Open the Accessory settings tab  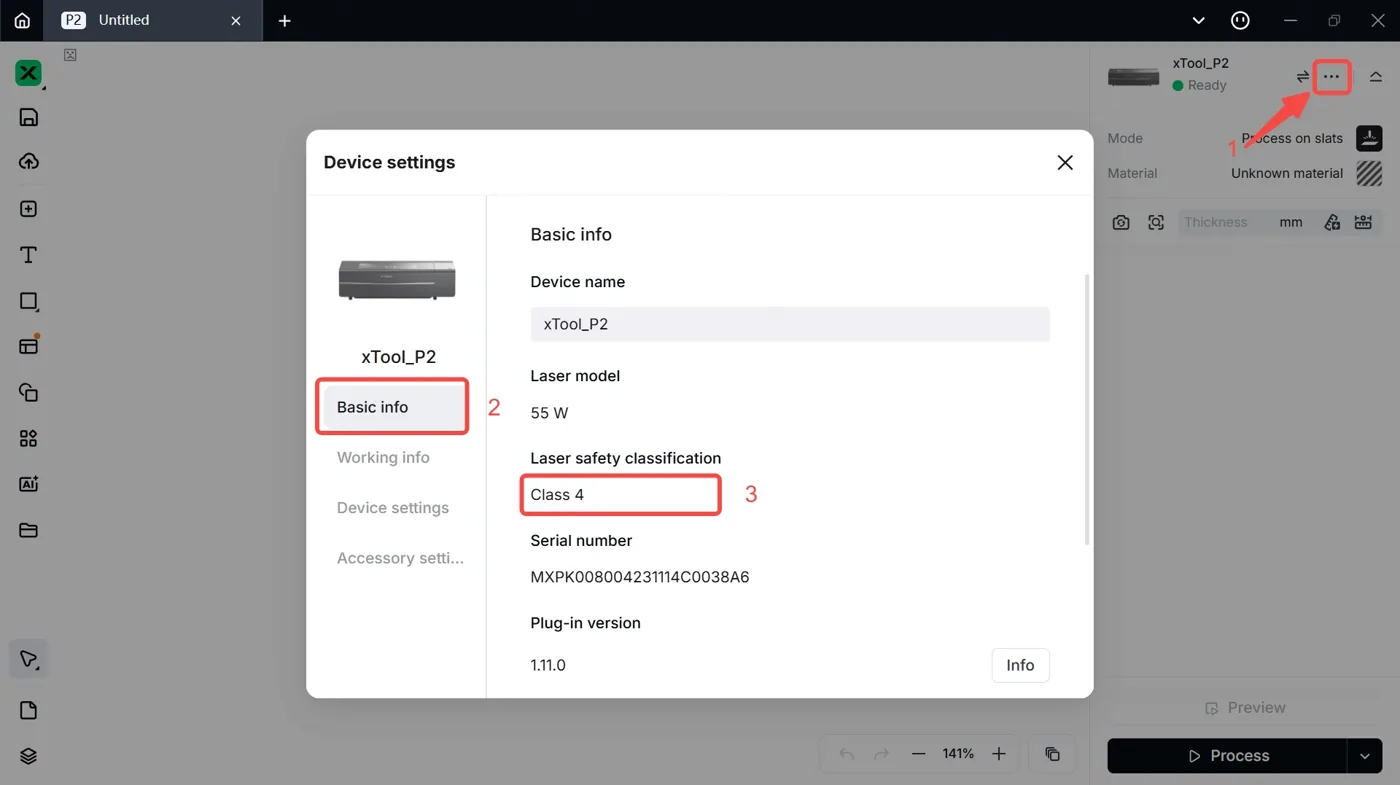click(x=400, y=558)
